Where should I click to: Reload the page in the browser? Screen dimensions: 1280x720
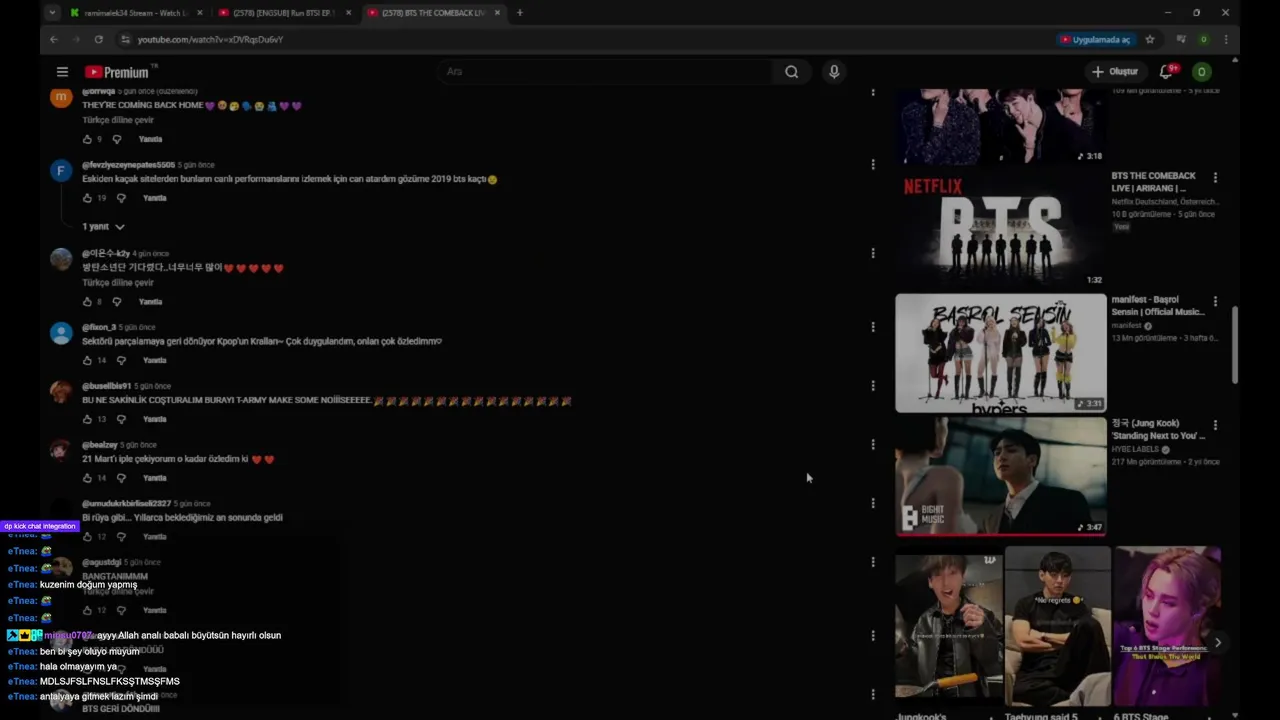[98, 39]
